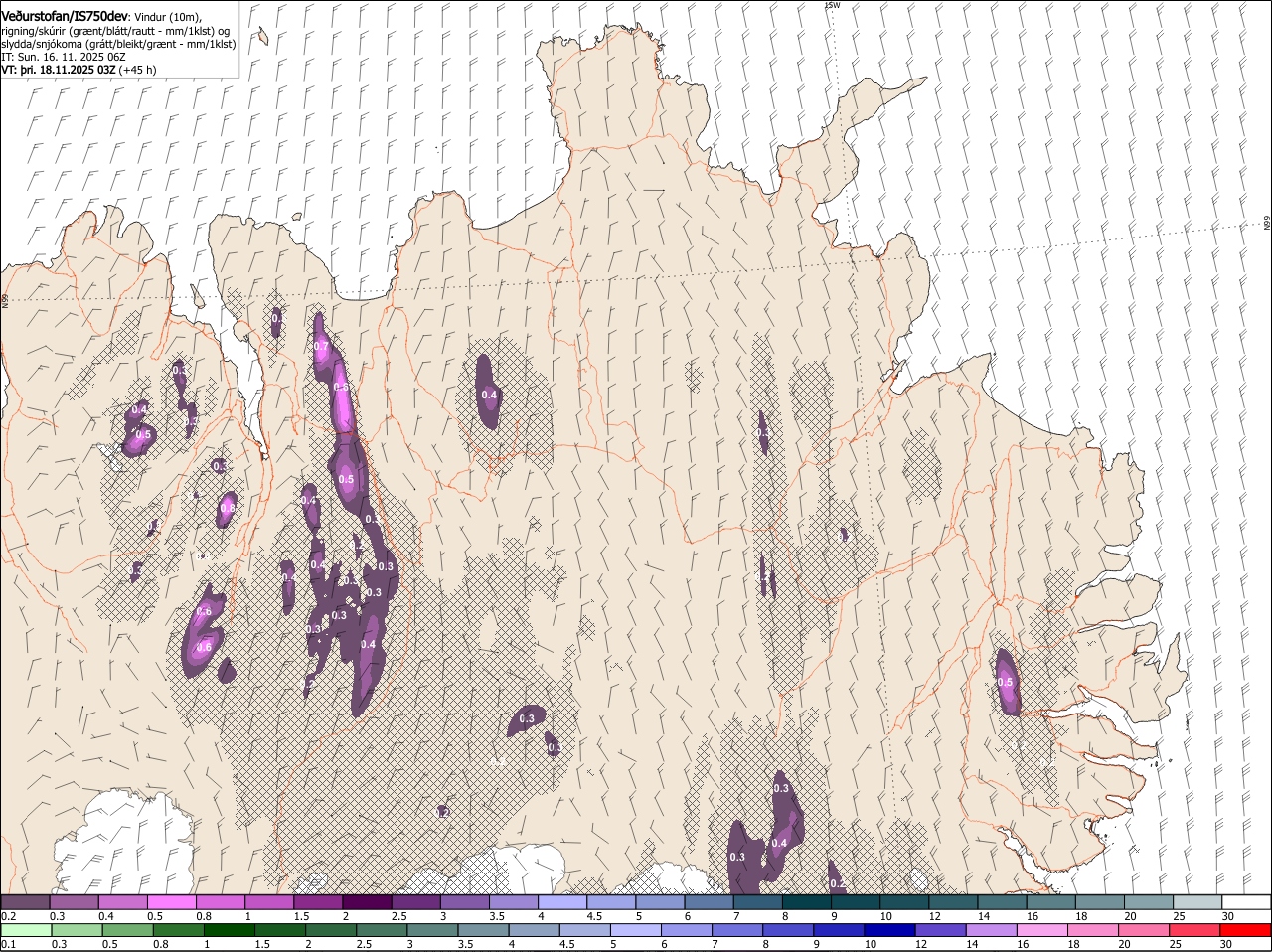
Task: Click the Veðurstofan/IS750dev map title
Action: coord(65,16)
